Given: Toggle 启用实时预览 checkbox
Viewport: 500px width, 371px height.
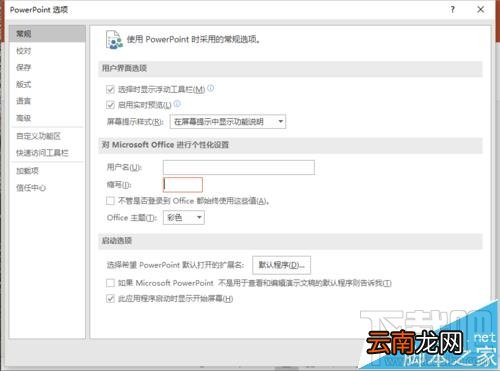Looking at the screenshot, I should click(x=110, y=105).
